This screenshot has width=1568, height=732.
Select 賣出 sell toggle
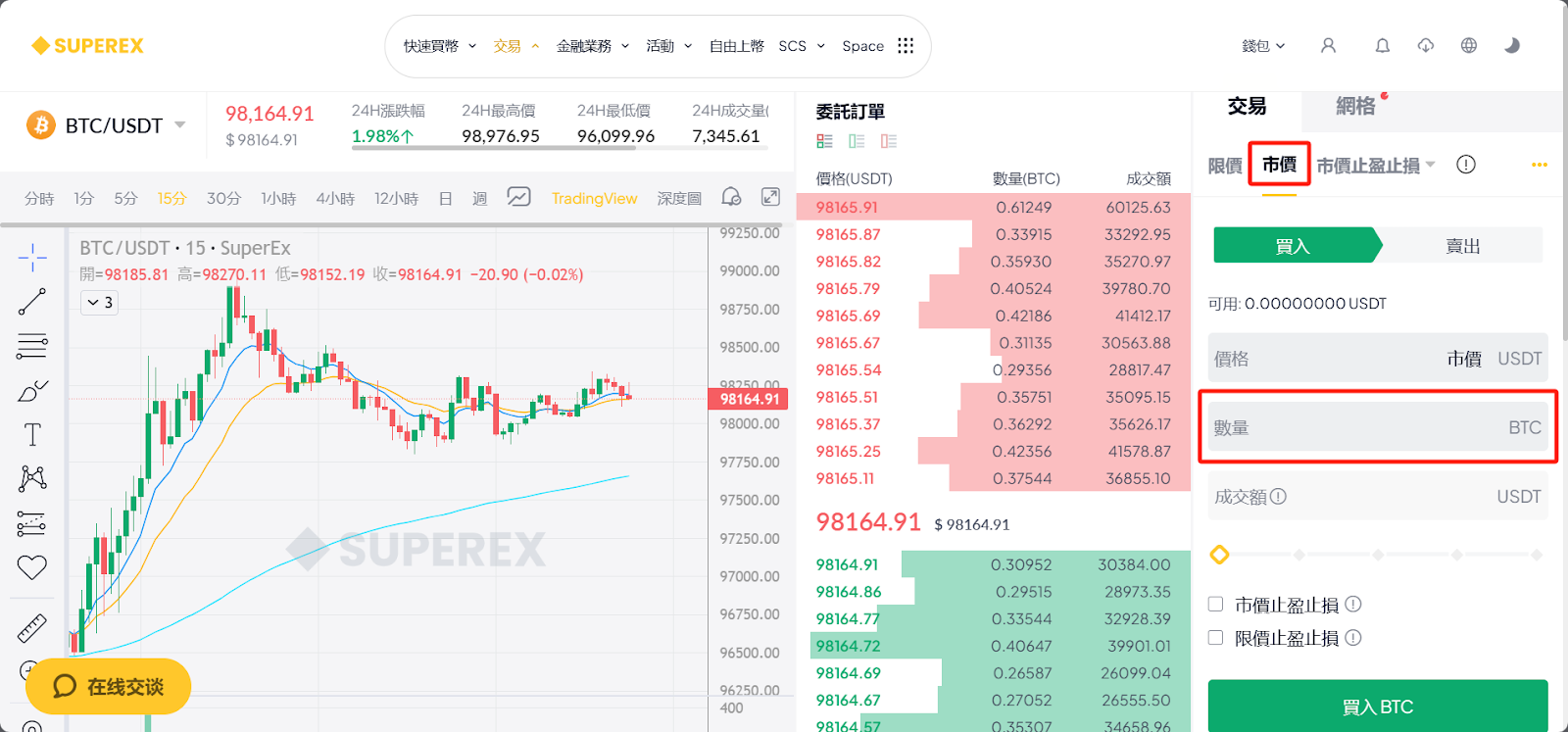click(x=1462, y=246)
